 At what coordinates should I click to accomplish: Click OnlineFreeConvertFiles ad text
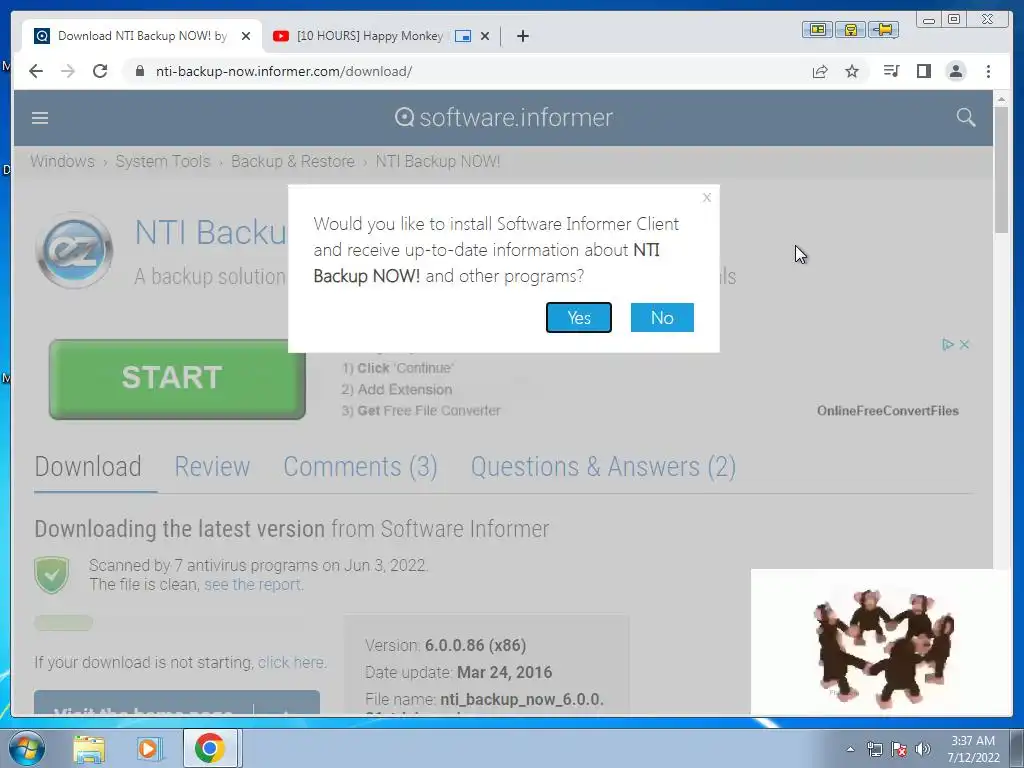(x=888, y=411)
